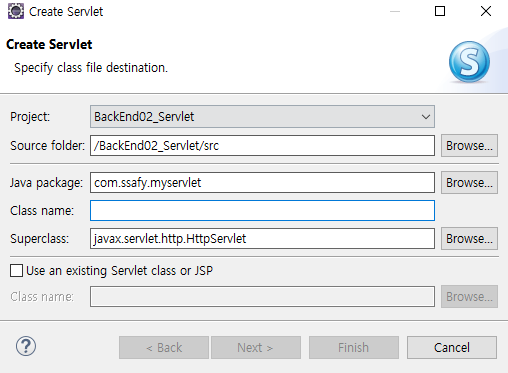The height and width of the screenshot is (373, 508).
Task: Minimize the Create Servlet dialog
Action: click(395, 11)
